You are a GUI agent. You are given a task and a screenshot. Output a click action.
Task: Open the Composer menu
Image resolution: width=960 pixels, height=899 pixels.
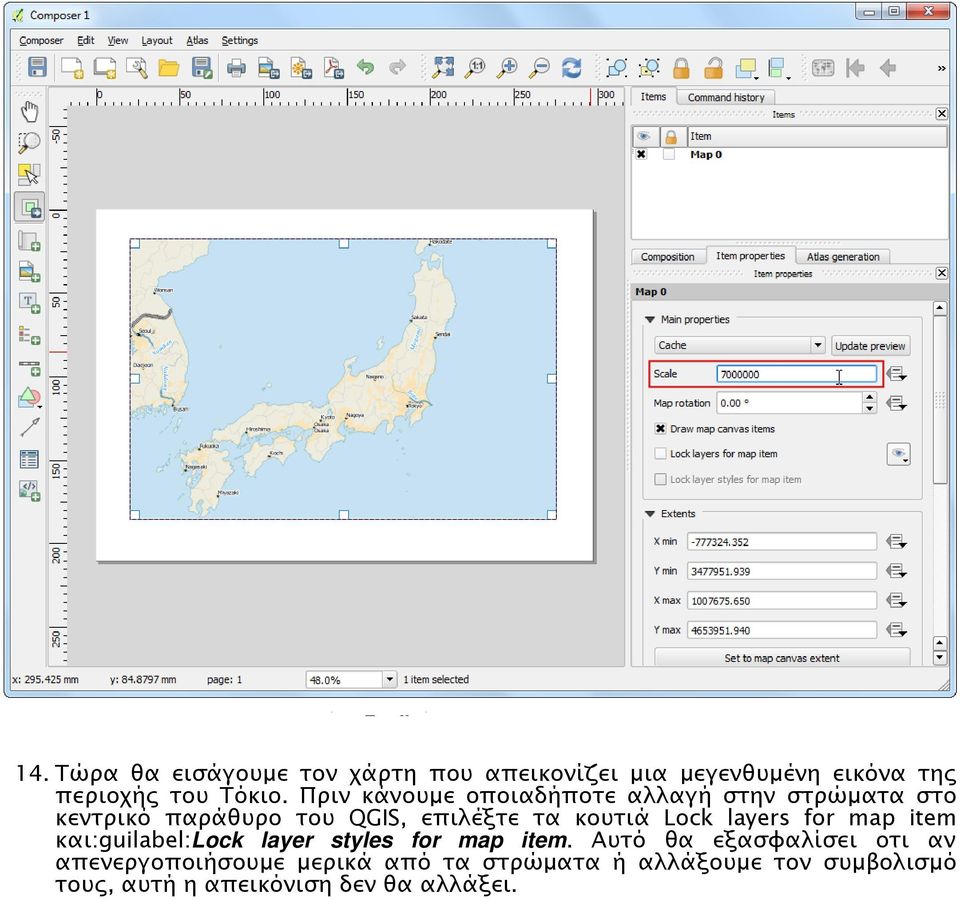[x=41, y=40]
